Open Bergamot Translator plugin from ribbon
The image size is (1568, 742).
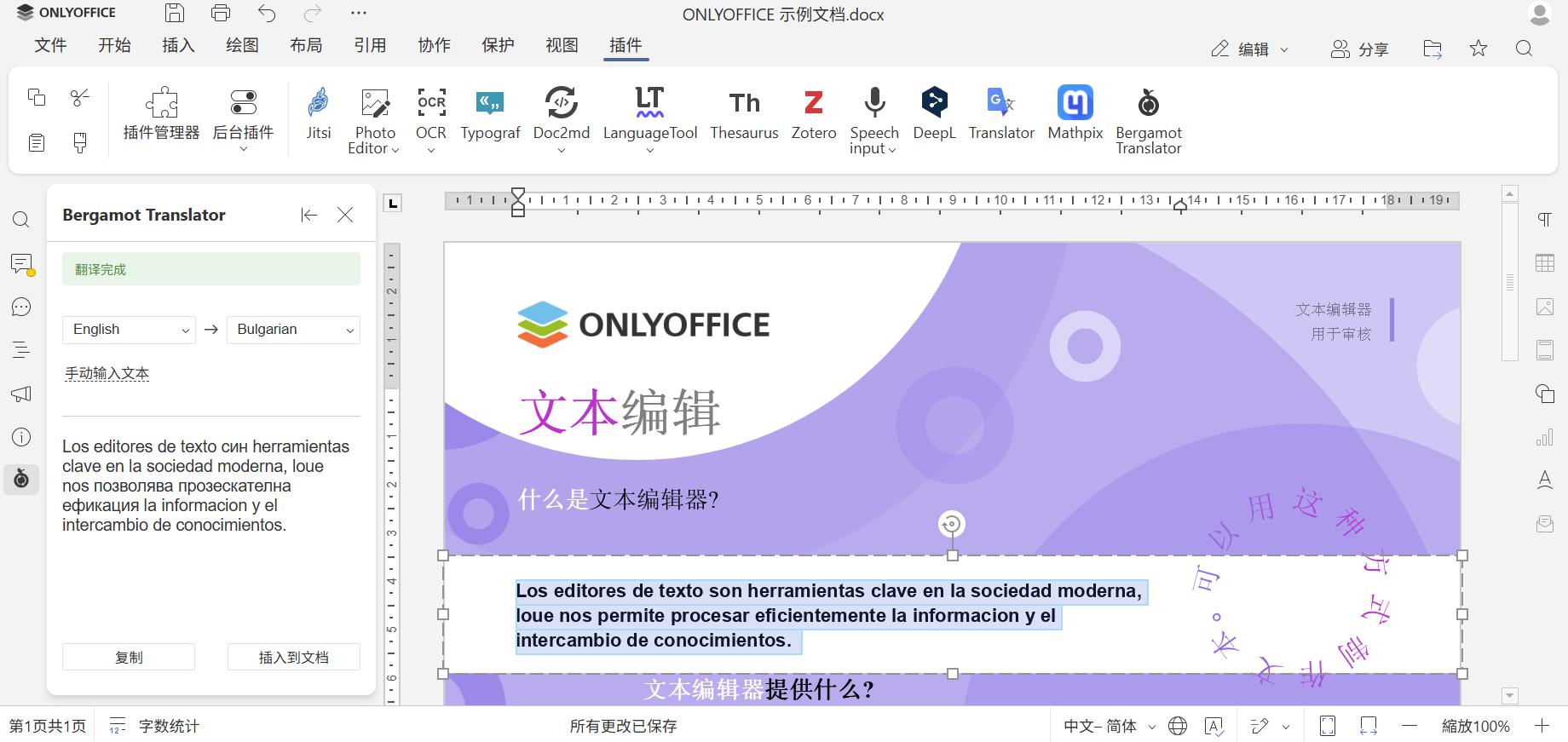coord(1149,121)
